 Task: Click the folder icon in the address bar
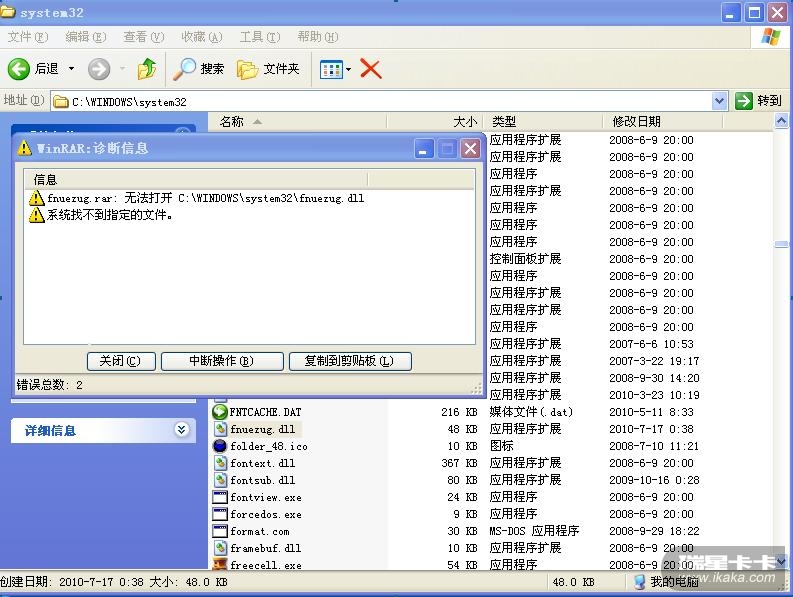61,102
